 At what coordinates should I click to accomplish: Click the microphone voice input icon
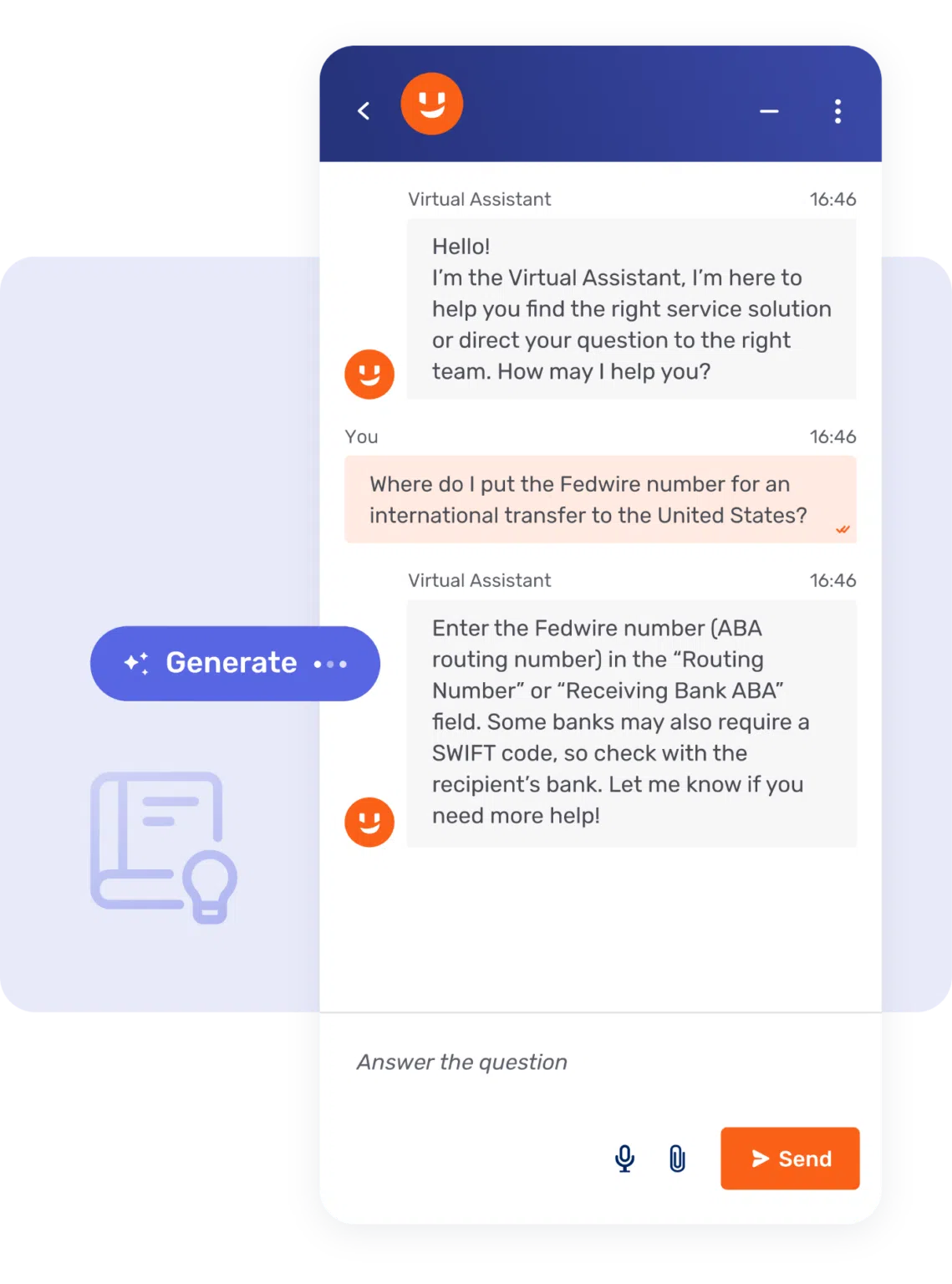coord(624,1159)
